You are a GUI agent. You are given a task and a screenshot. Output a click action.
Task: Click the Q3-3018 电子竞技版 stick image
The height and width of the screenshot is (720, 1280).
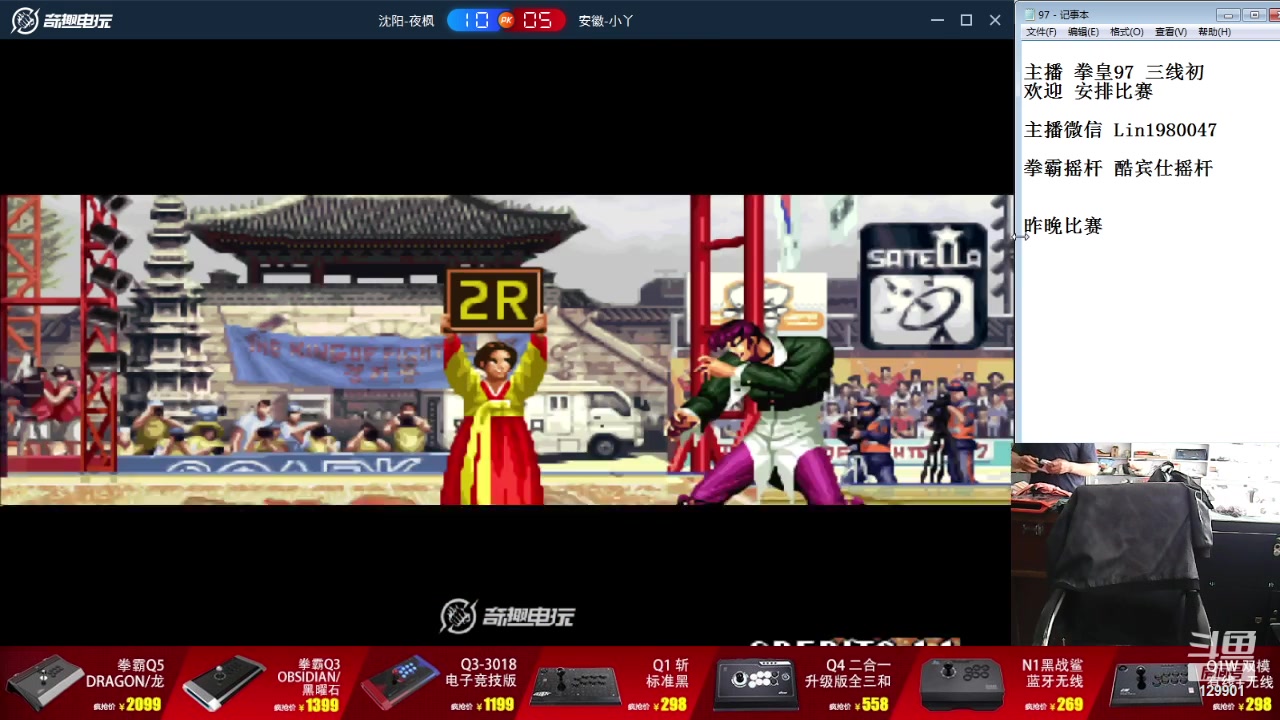[400, 682]
